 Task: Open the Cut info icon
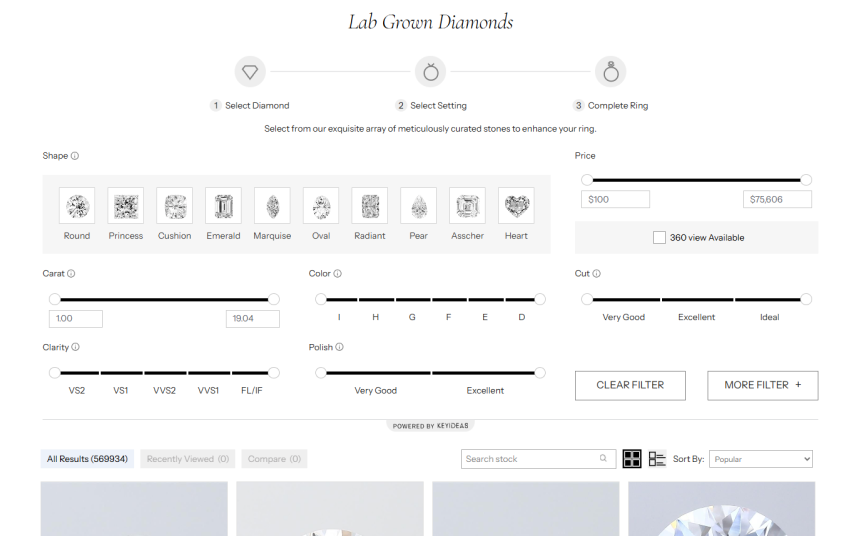click(597, 273)
